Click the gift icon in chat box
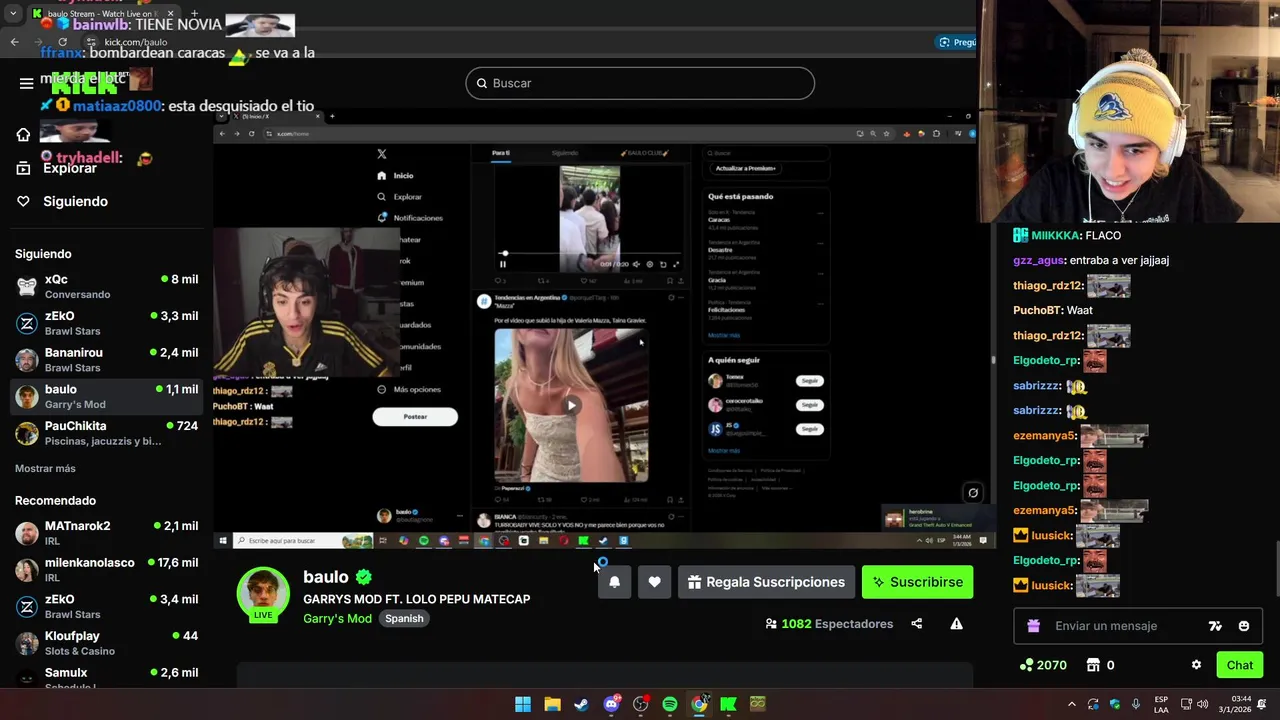This screenshot has height=720, width=1280. point(1034,626)
